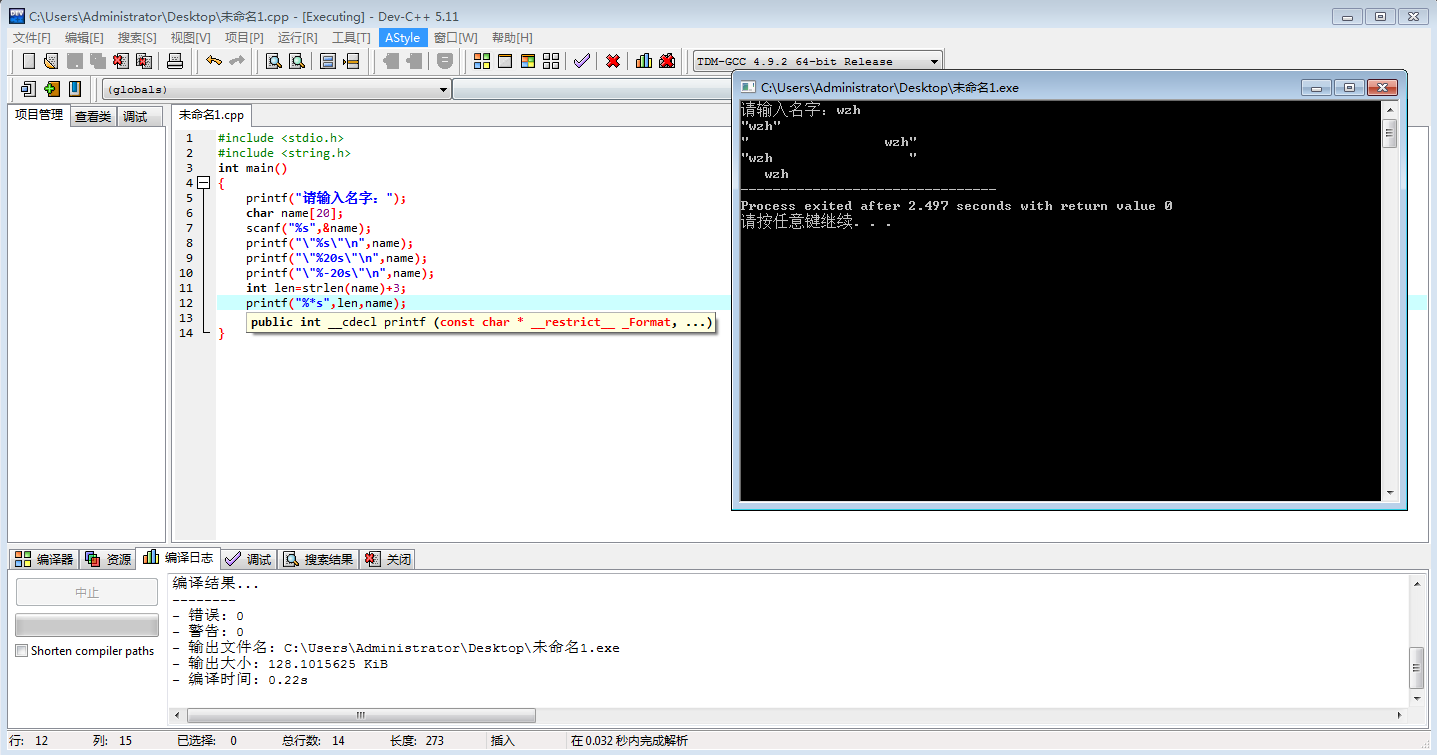Stop execution with the red X icon
Screen dimensions: 1437x755
pyautogui.click(x=613, y=61)
